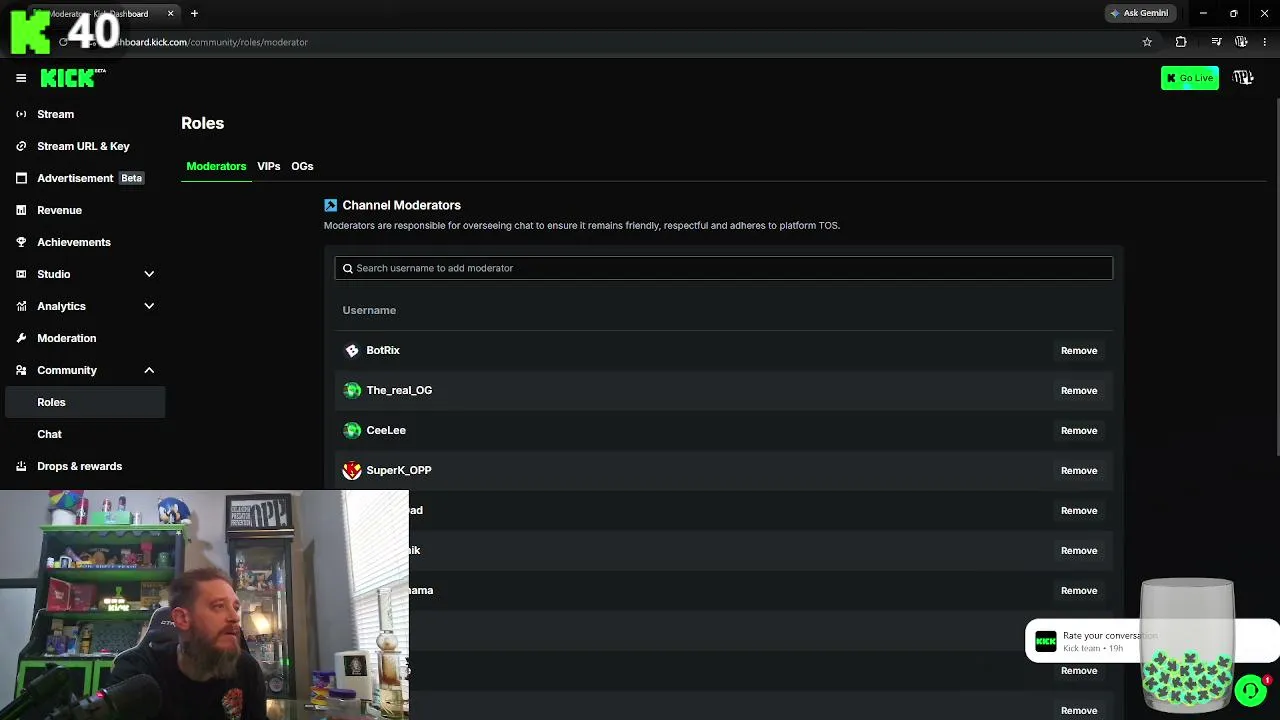Click the search magnifier icon in moderator field

(348, 268)
